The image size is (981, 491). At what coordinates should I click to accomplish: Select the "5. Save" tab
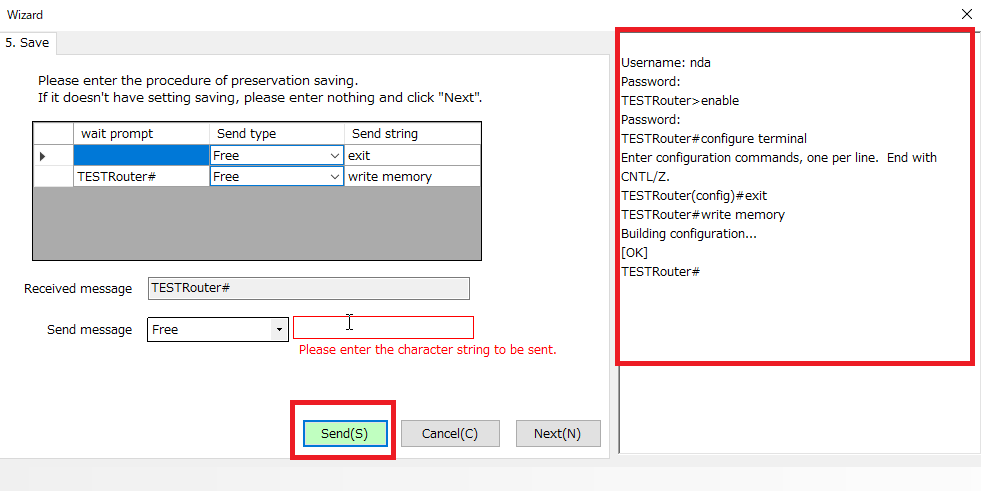click(x=28, y=43)
